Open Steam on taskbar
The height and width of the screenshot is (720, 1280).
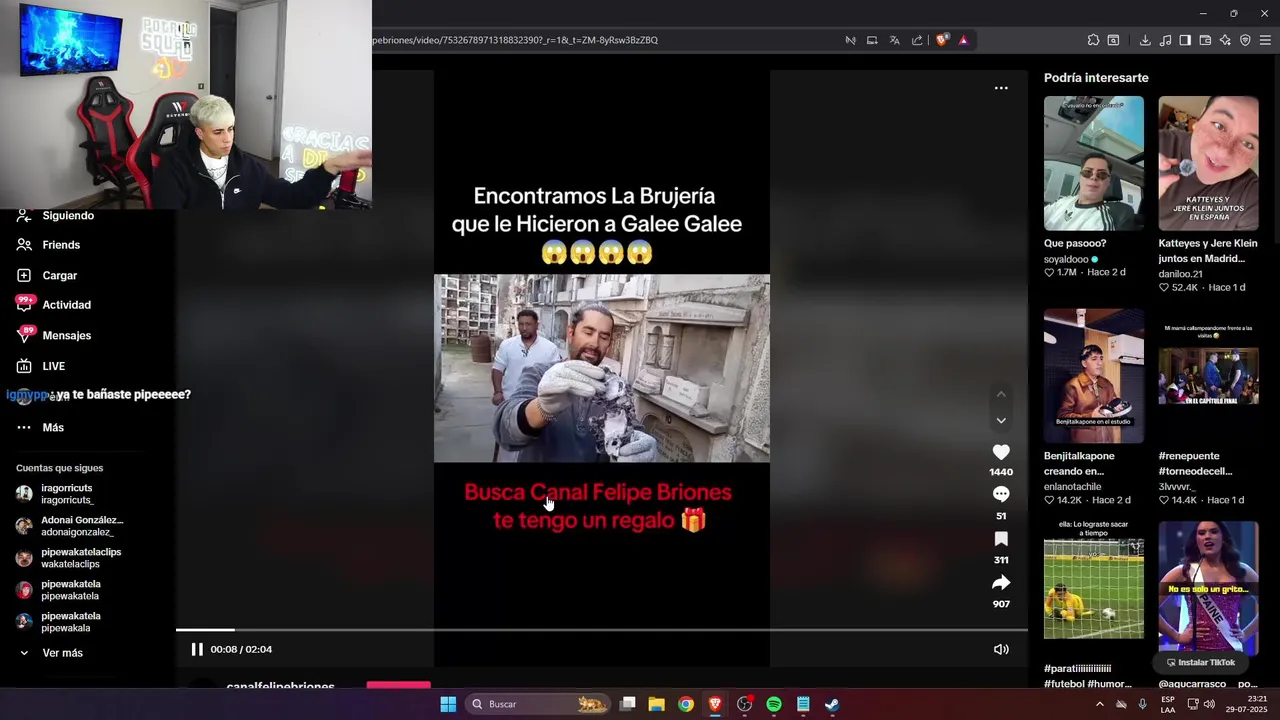click(832, 704)
